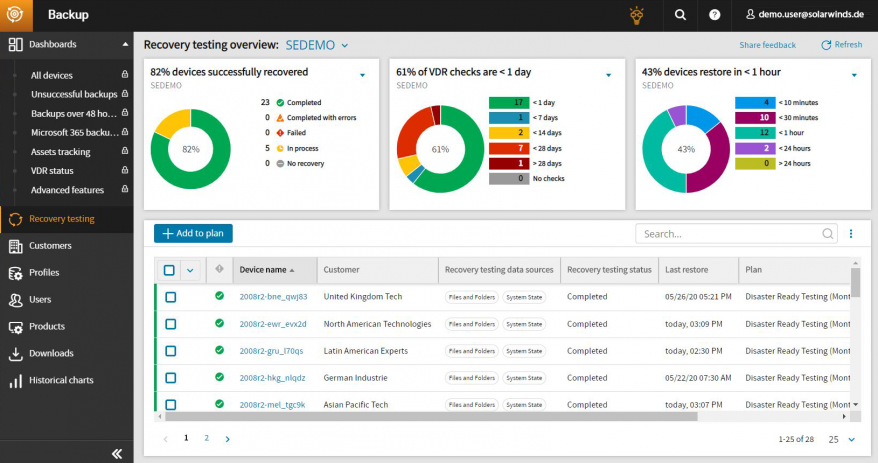Click lock icon beside Unsuccessful backups
This screenshot has width=878, height=463.
coord(124,93)
